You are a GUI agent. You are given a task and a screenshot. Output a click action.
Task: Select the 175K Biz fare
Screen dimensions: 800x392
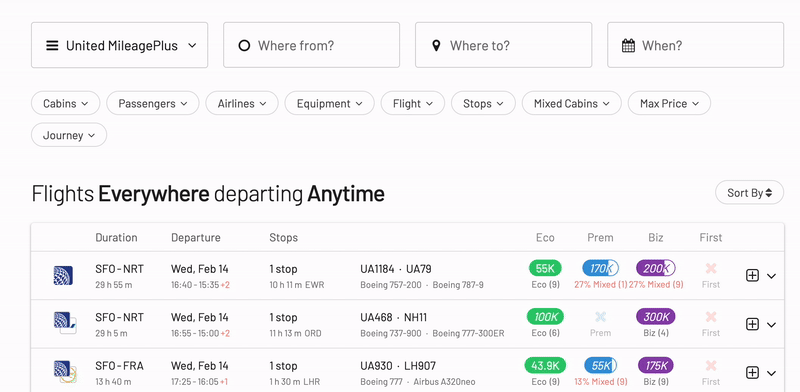(x=656, y=365)
